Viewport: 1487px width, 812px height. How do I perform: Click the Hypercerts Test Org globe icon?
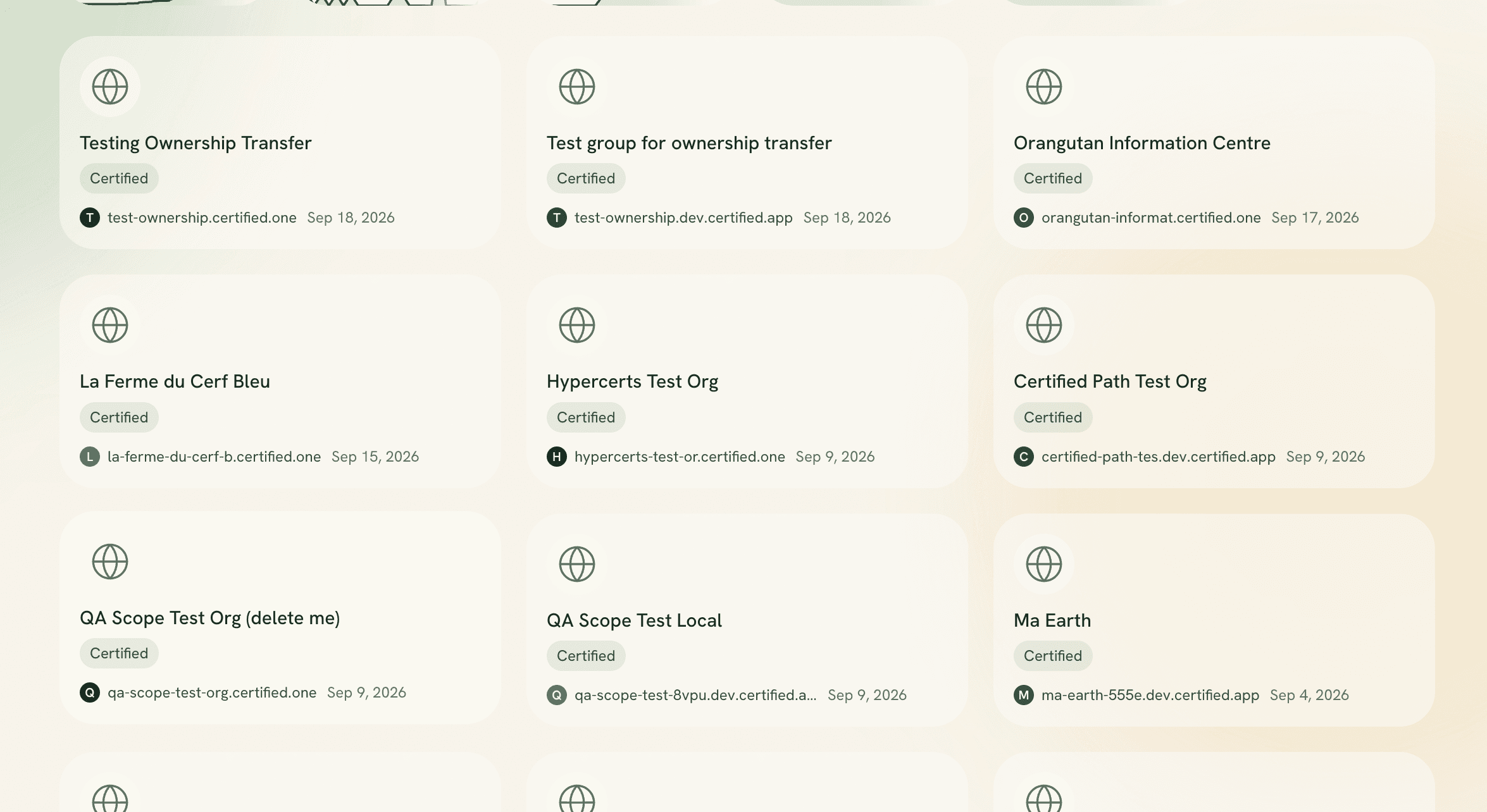point(577,325)
